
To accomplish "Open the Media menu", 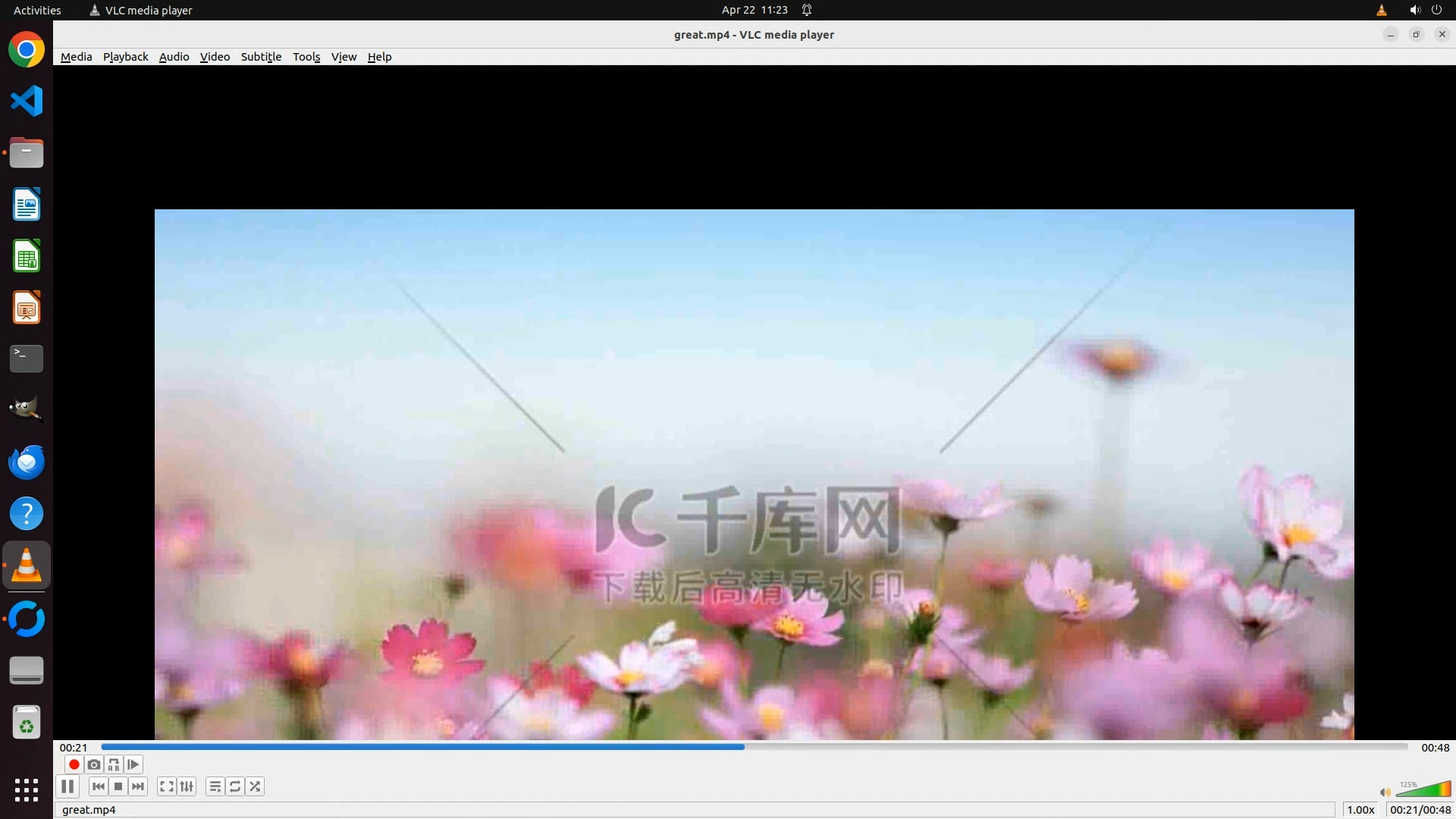I will pos(76,57).
